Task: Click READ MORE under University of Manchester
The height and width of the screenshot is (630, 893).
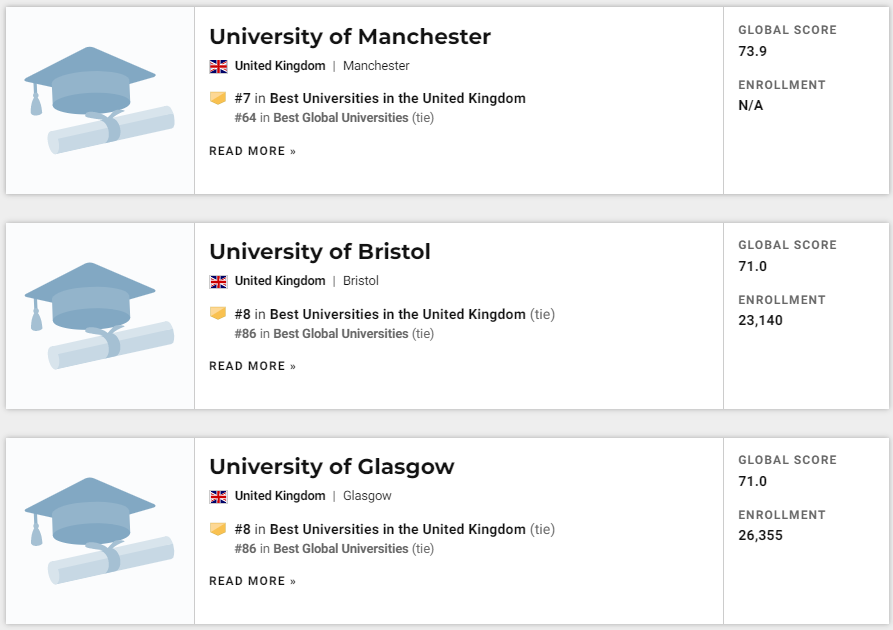Action: point(252,152)
